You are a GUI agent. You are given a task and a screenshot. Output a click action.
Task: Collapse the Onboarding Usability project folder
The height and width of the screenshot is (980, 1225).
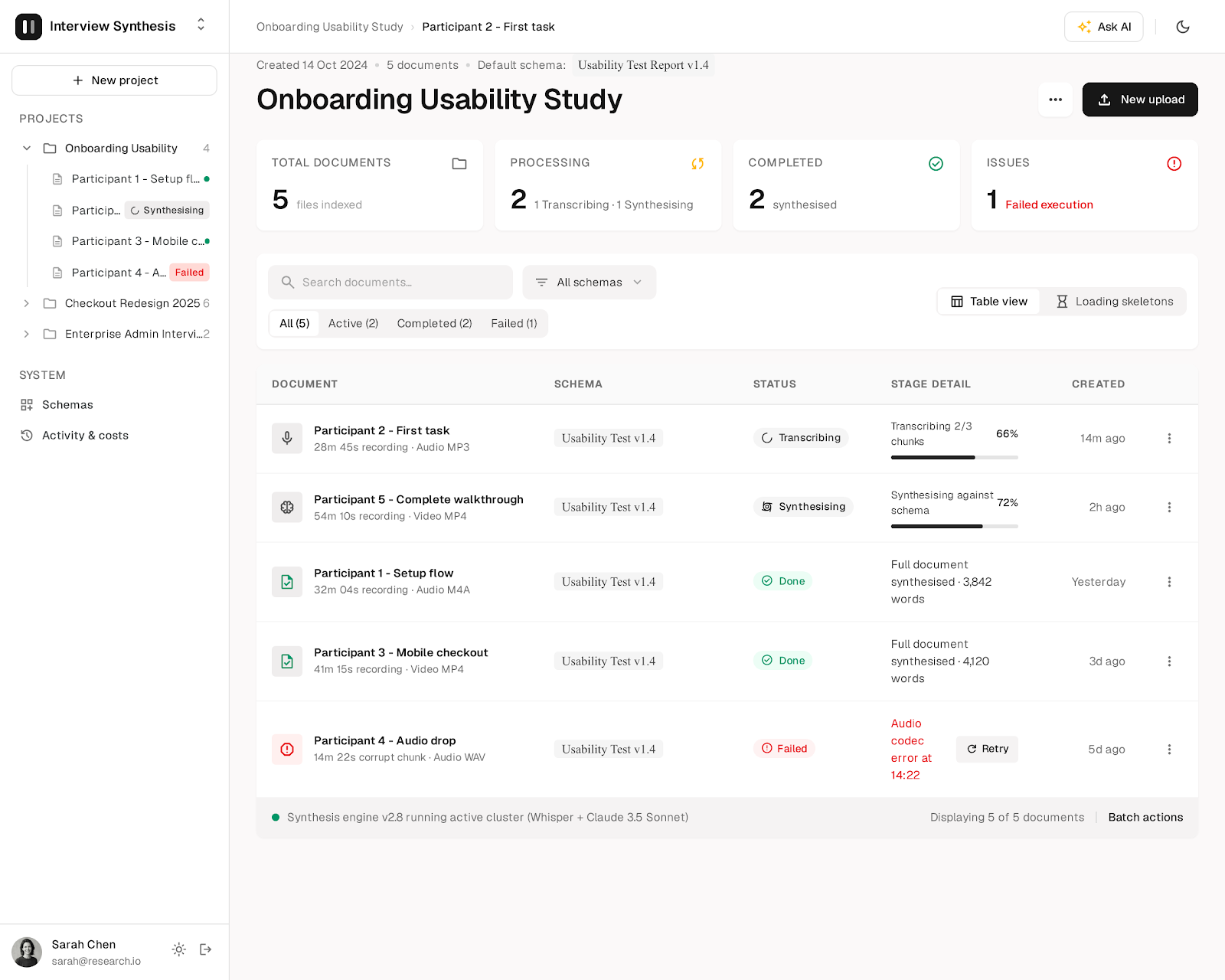[x=27, y=149]
